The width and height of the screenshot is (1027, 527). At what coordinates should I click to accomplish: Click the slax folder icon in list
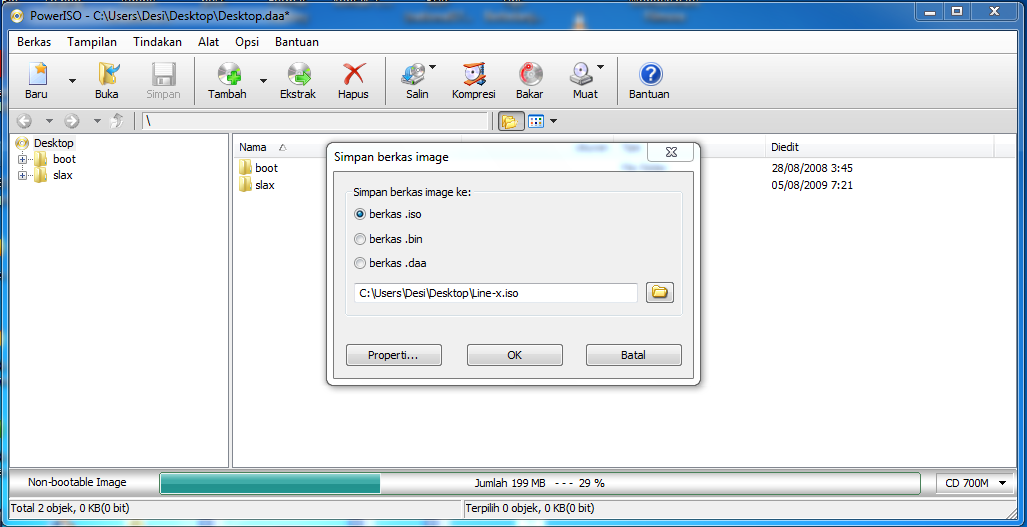[246, 185]
